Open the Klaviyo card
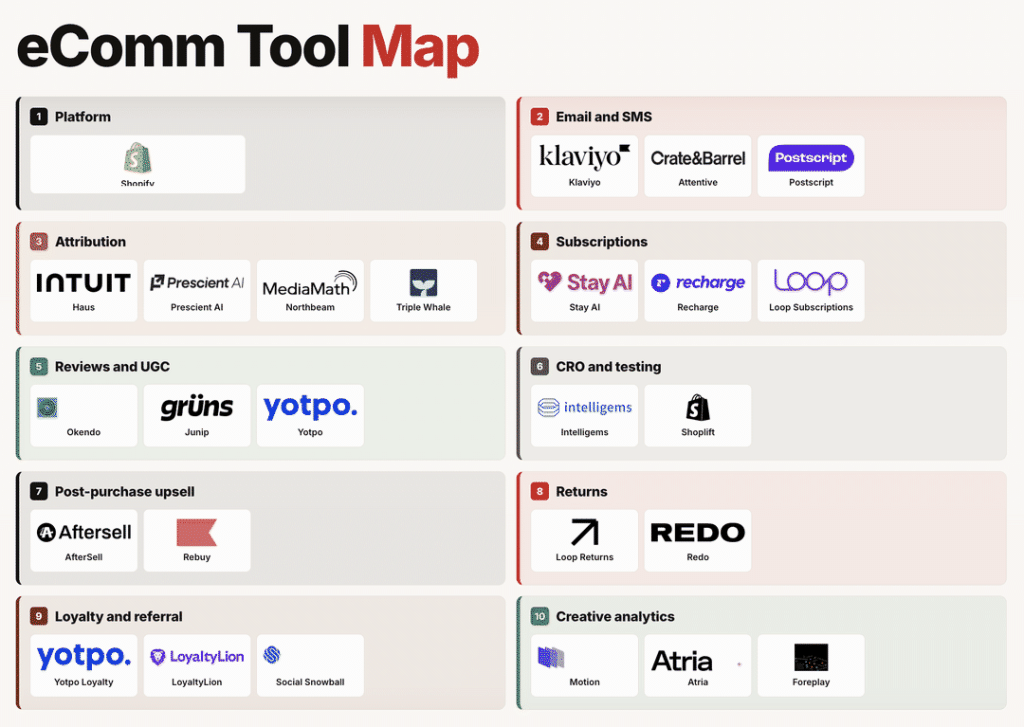This screenshot has height=727, width=1024. click(584, 166)
